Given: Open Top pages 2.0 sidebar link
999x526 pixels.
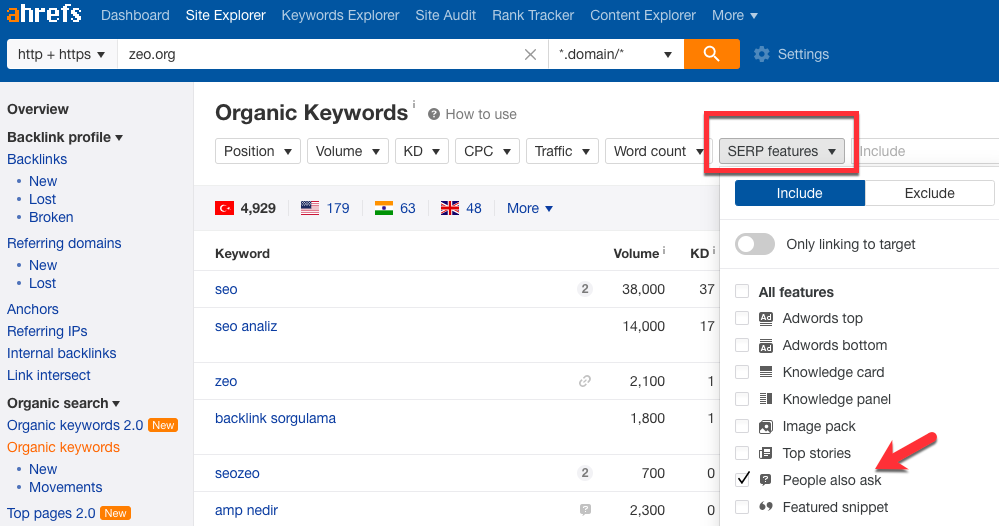Looking at the screenshot, I should [x=51, y=513].
